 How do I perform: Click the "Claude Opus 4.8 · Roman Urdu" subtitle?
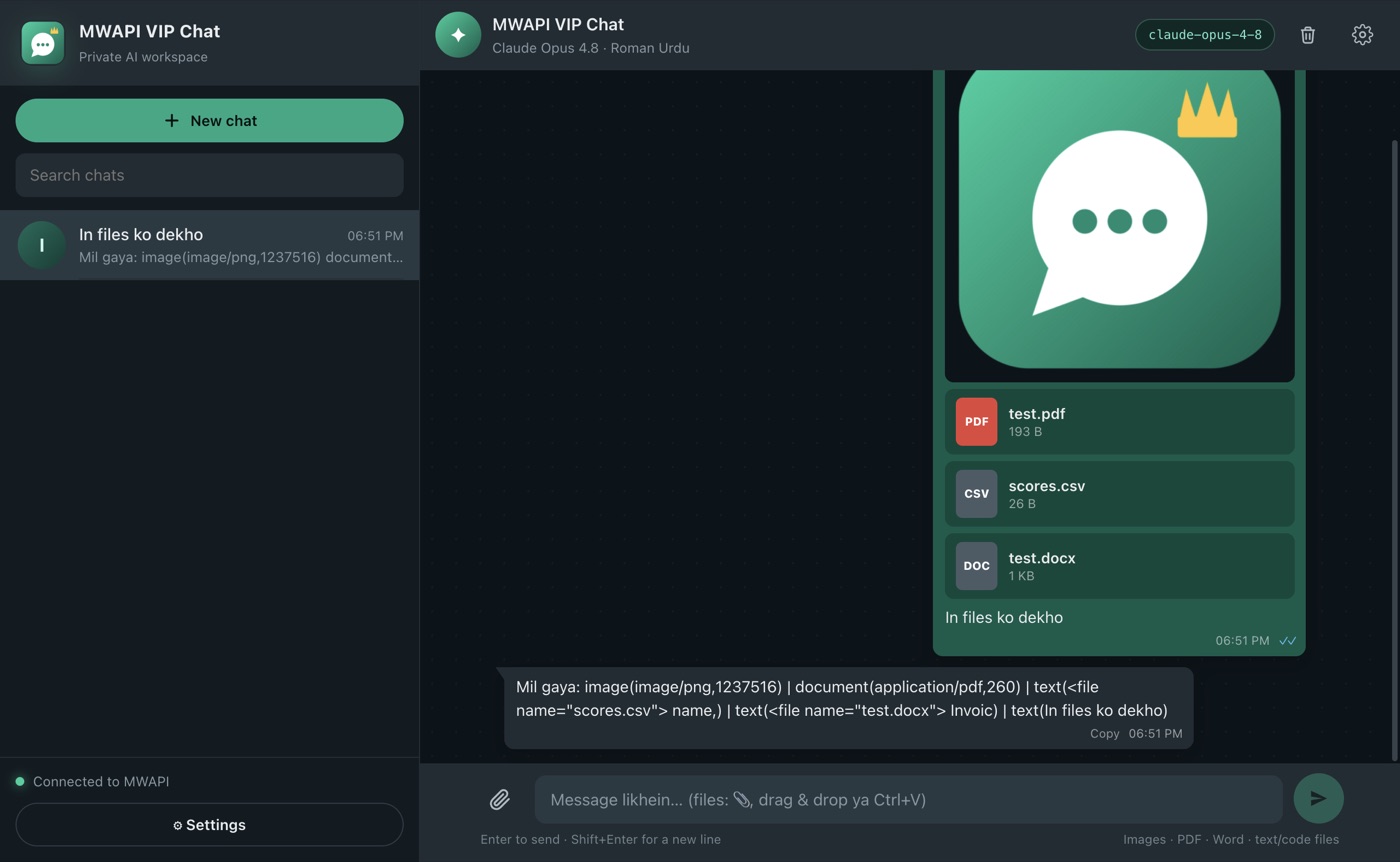(x=590, y=48)
